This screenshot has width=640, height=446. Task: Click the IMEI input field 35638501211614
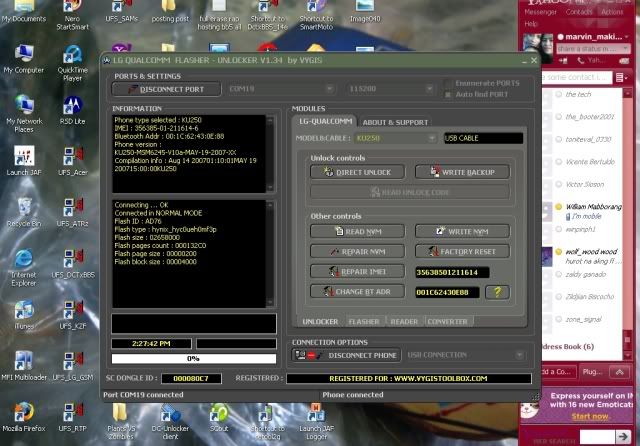(452, 272)
